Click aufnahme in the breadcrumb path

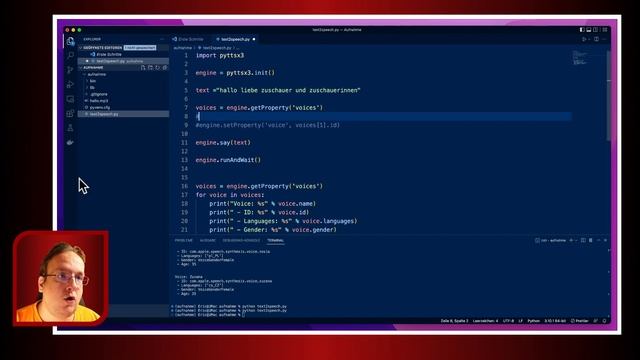182,48
